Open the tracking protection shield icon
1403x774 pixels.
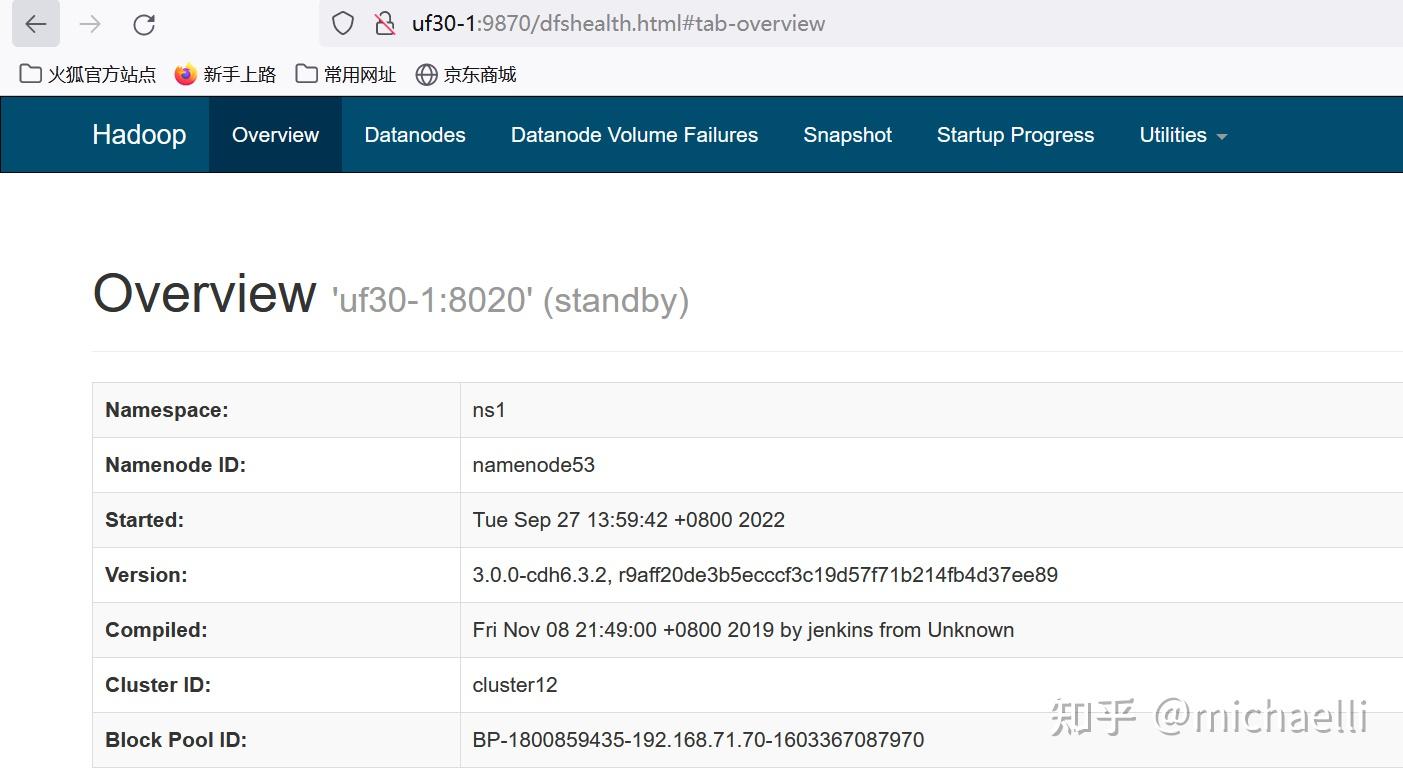(x=341, y=23)
